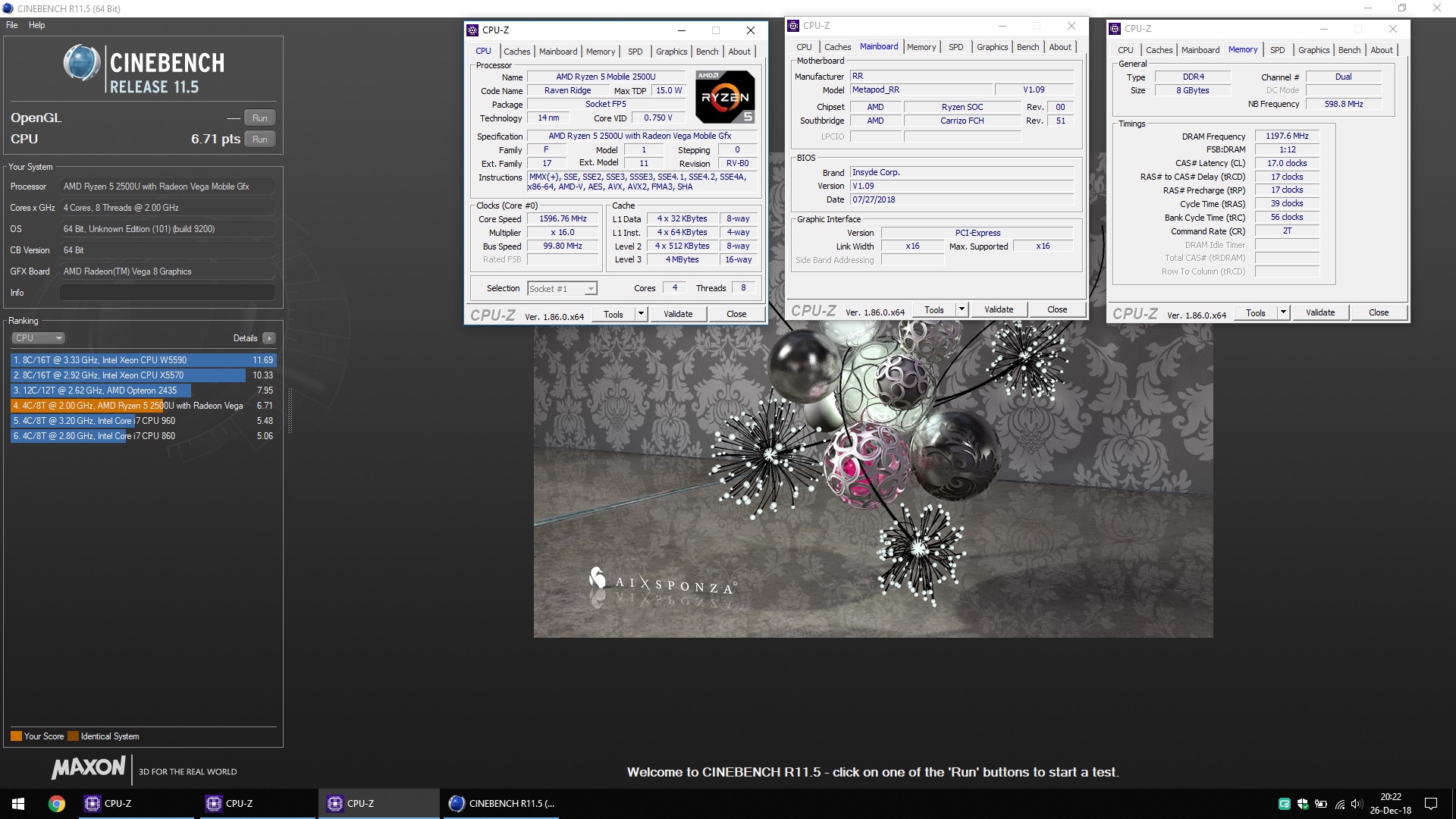This screenshot has height=819, width=1456.
Task: Open SPD tab in Memory window
Action: [1277, 50]
